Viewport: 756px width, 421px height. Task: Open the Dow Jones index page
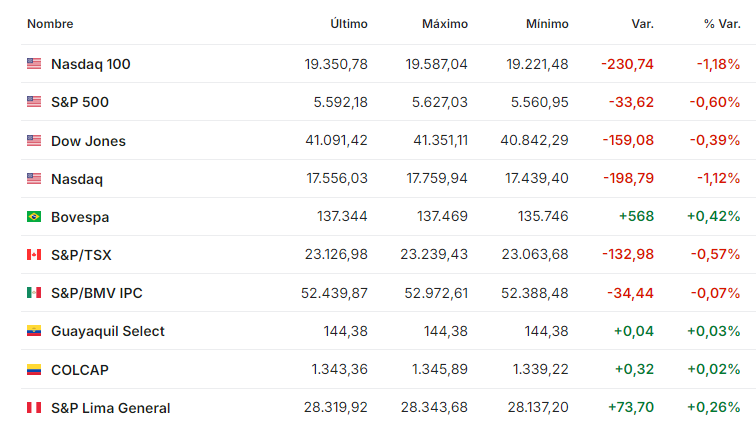pos(88,141)
